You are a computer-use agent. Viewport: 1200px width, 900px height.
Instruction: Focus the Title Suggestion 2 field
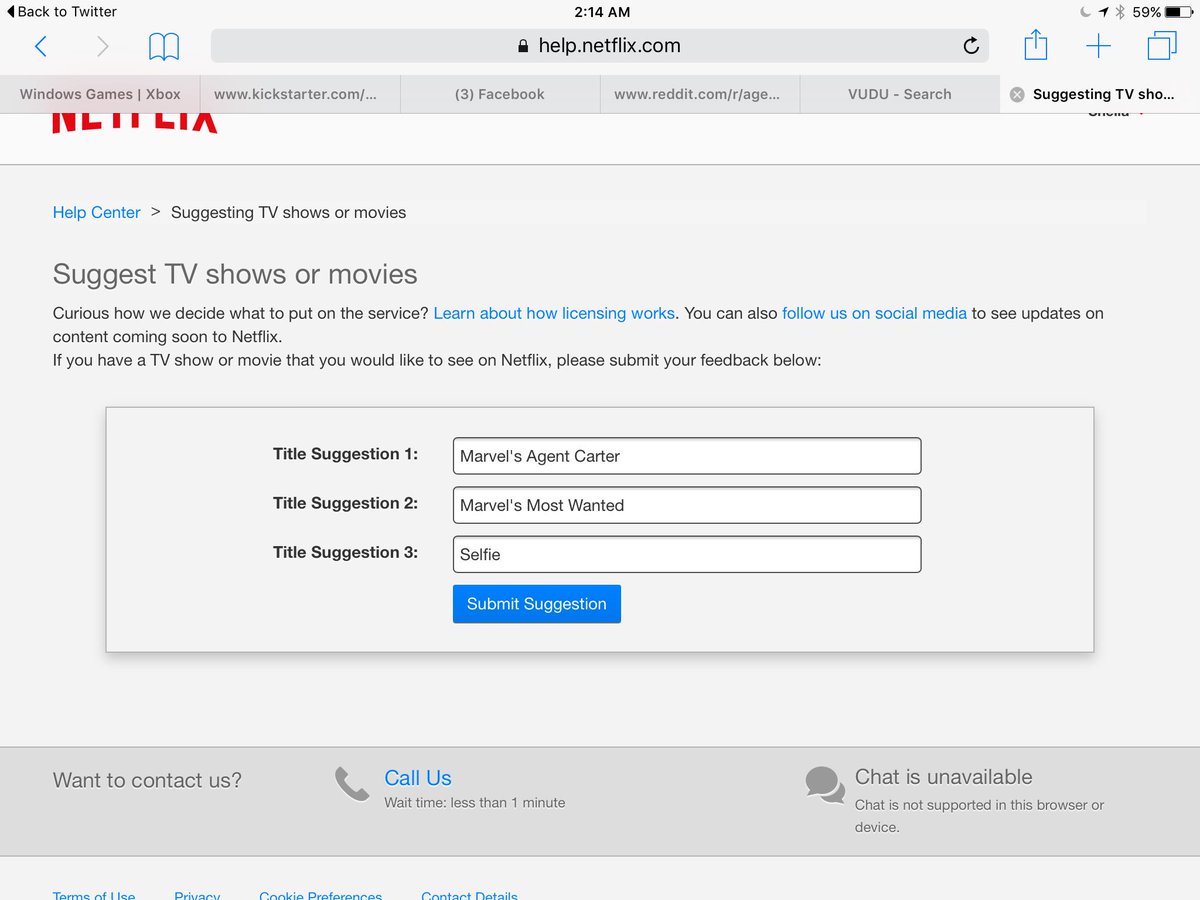point(687,505)
